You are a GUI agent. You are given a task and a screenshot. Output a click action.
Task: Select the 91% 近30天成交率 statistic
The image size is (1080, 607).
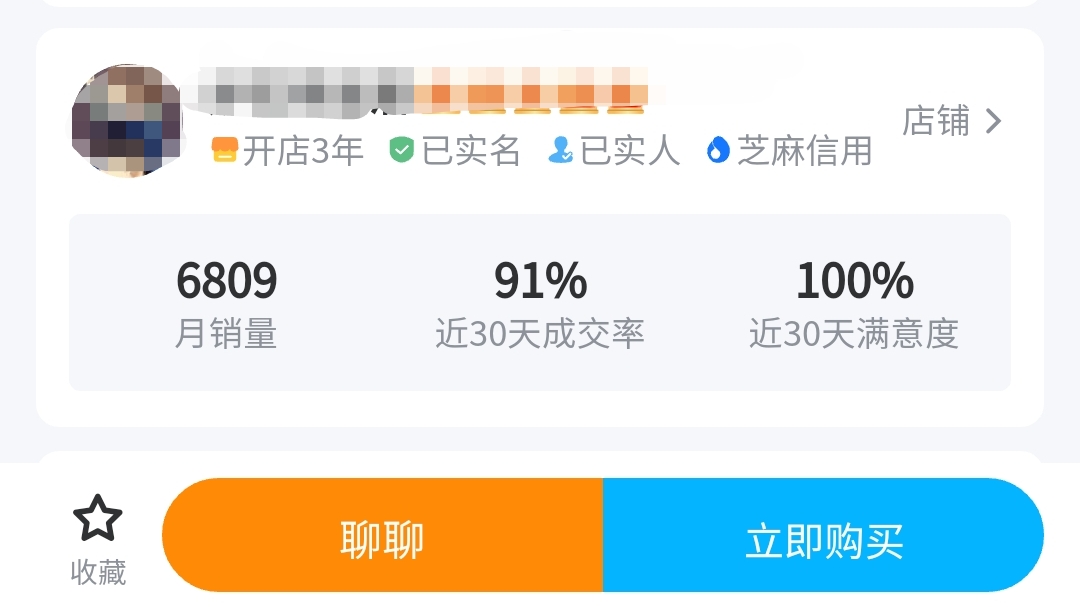pyautogui.click(x=540, y=303)
